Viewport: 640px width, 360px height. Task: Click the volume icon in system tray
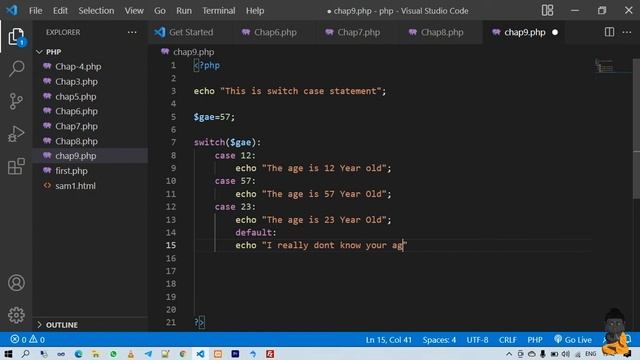(x=566, y=354)
